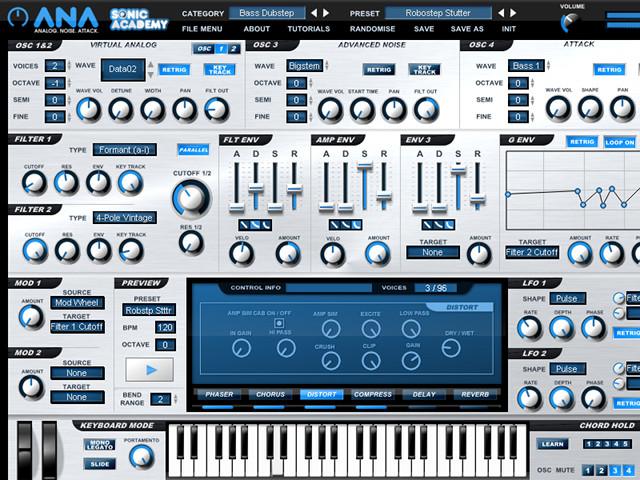Click the Res 1/2 knob
The width and height of the screenshot is (640, 480).
tap(191, 242)
